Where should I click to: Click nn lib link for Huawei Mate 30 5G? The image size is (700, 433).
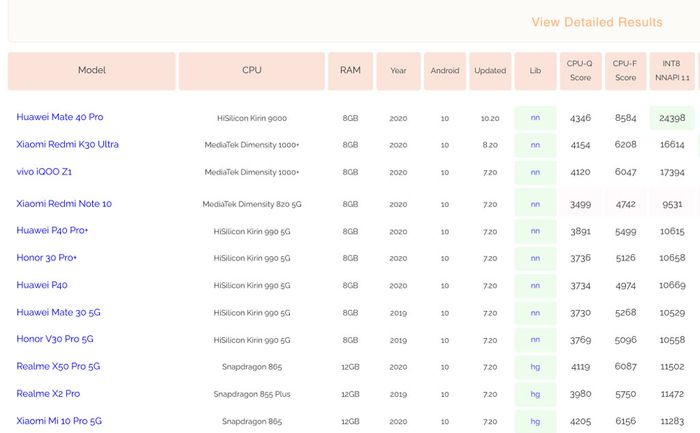point(535,313)
